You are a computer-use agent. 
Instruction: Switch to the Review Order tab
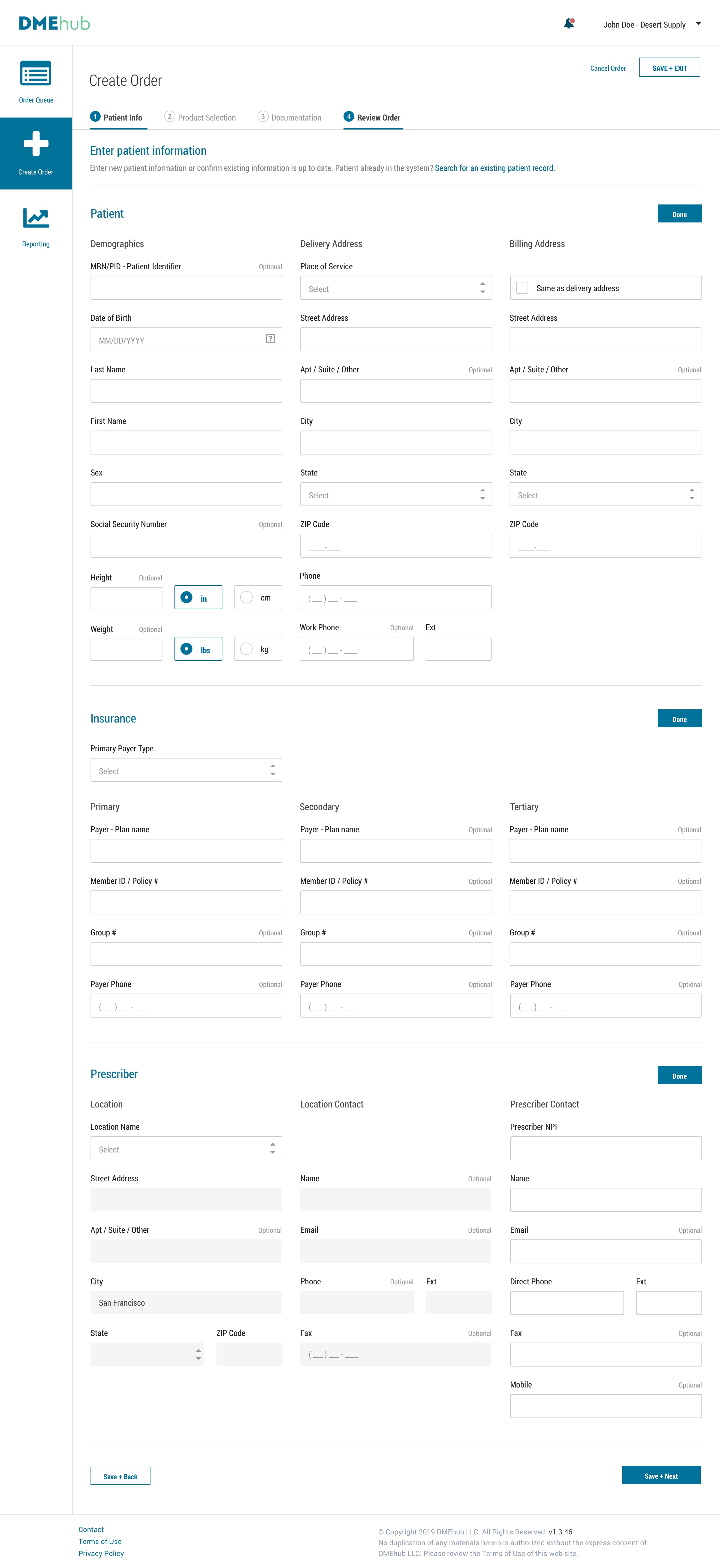point(373,118)
